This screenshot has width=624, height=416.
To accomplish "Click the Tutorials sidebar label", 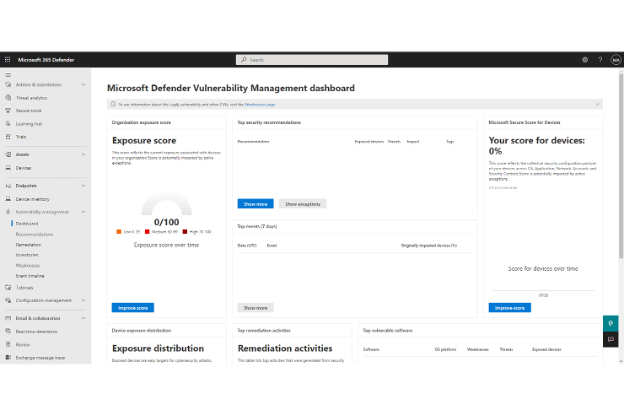I will 24,287.
